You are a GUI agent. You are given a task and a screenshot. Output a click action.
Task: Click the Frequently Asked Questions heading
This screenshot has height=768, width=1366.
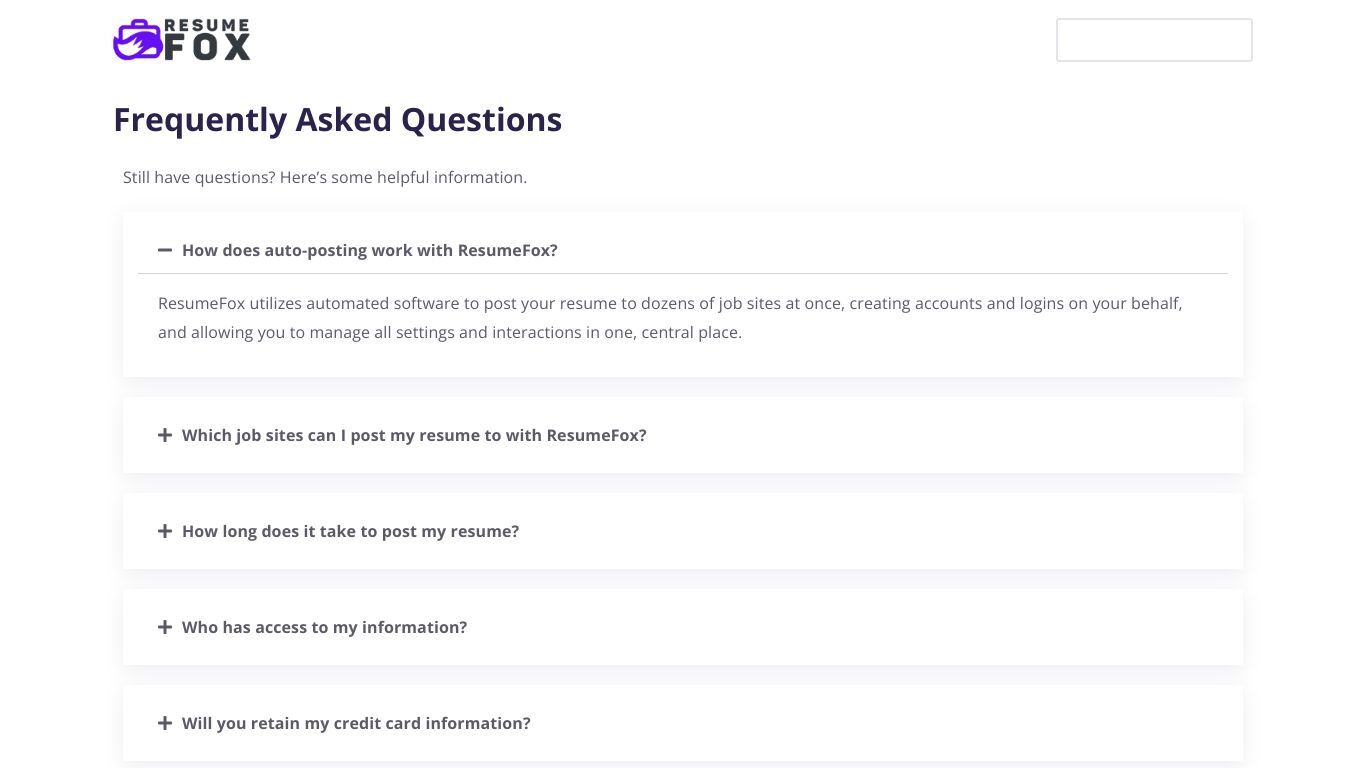(x=337, y=119)
